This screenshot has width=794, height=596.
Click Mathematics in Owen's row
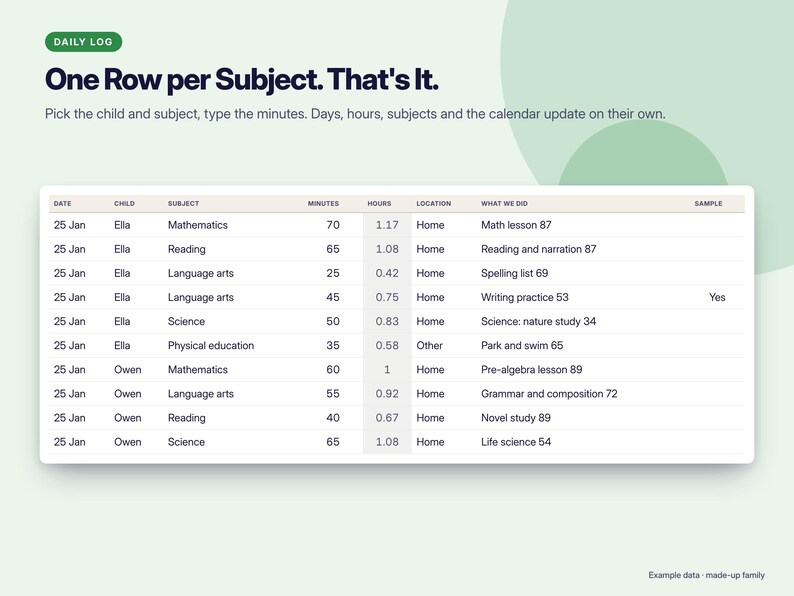(197, 370)
